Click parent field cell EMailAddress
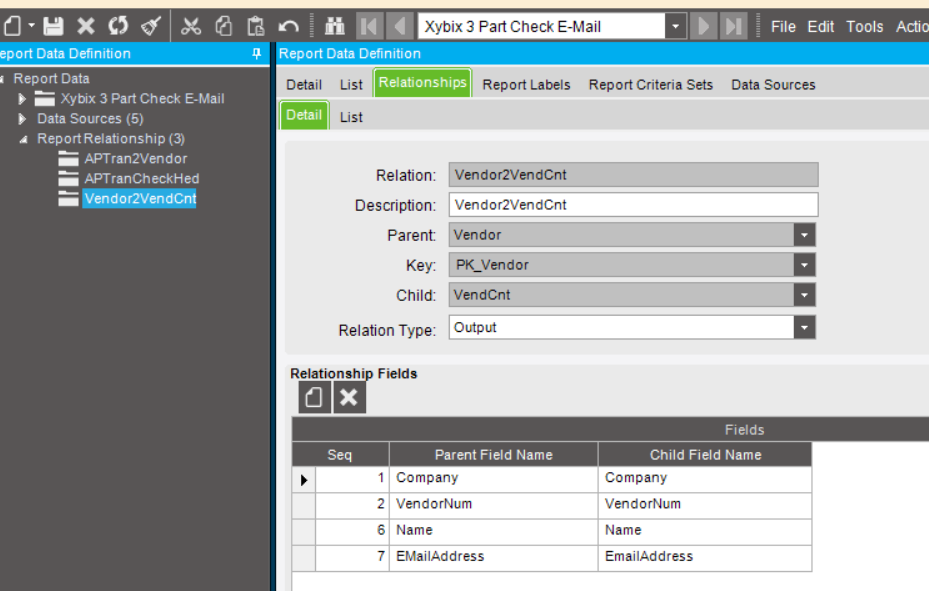The image size is (929, 591). pyautogui.click(x=494, y=557)
